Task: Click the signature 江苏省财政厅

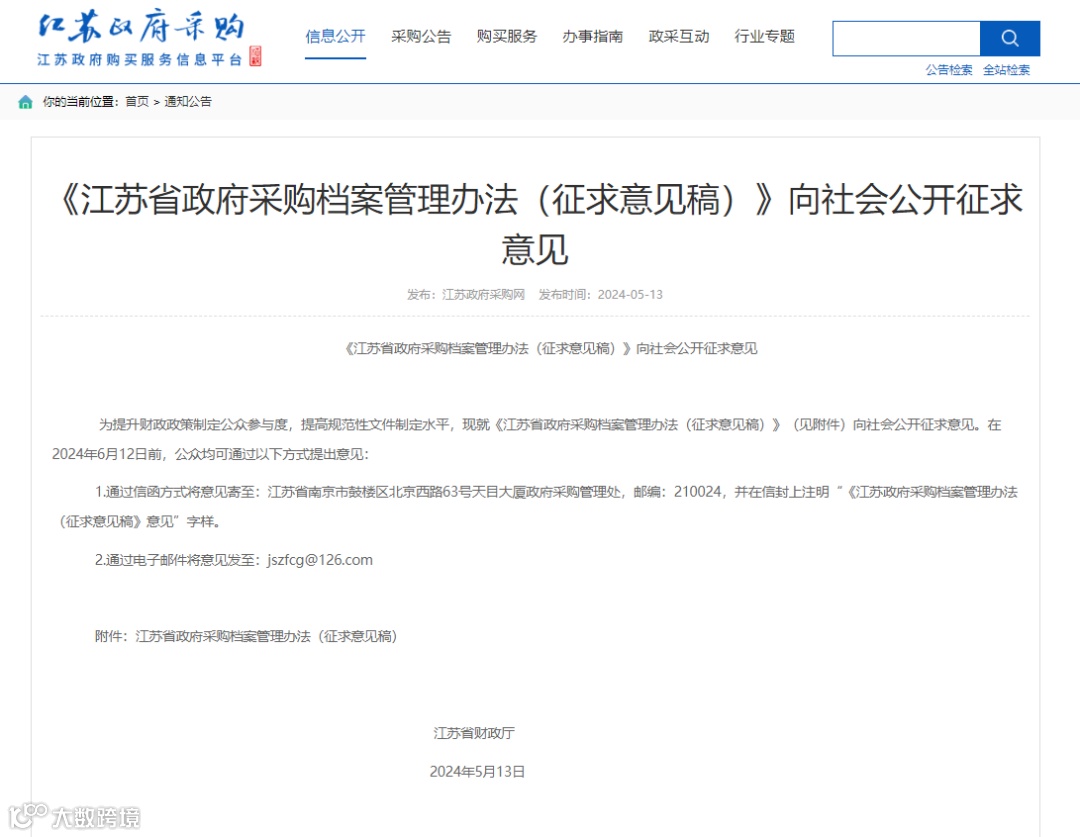Action: coord(474,733)
